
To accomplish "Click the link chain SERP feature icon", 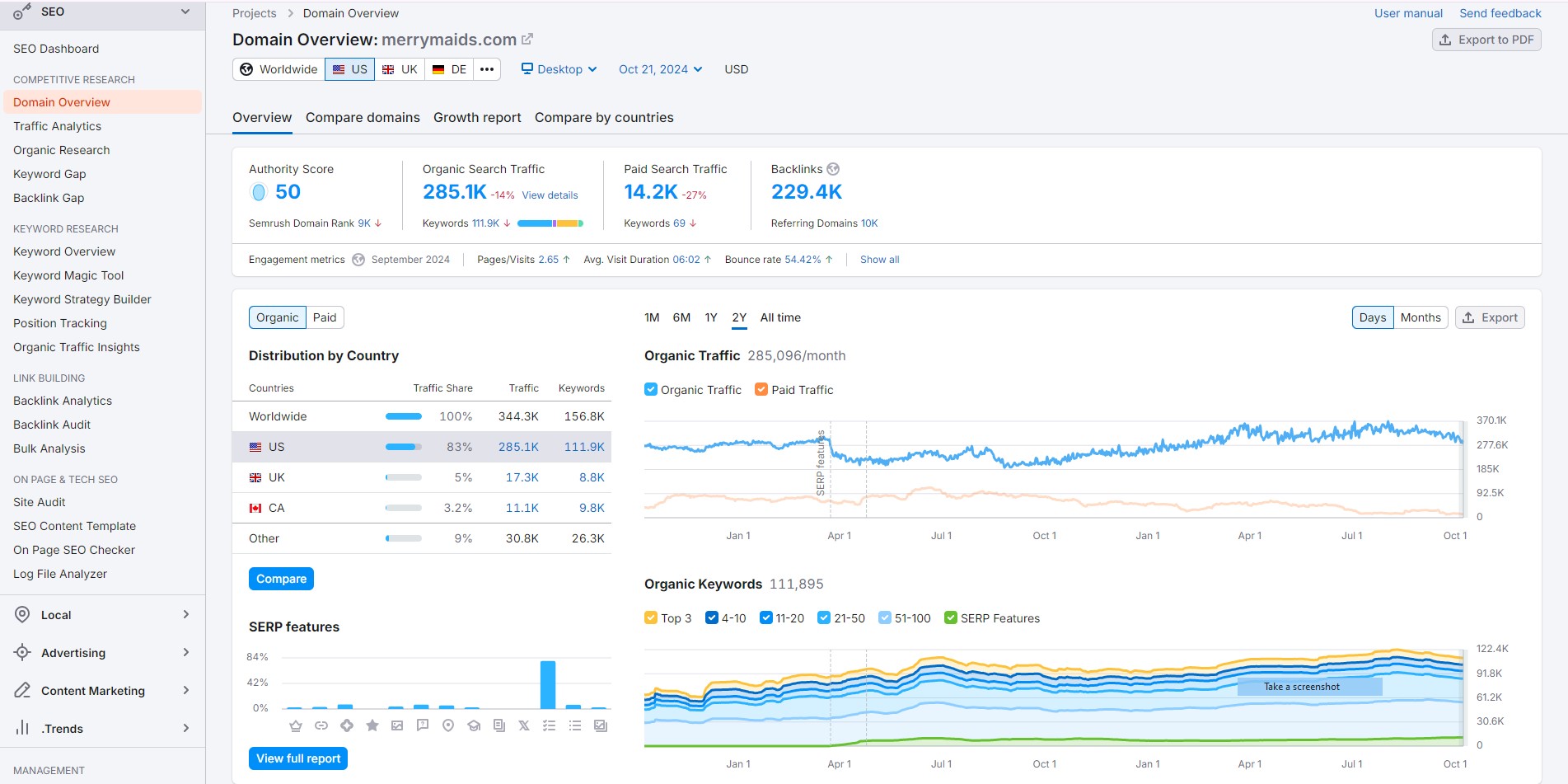I will tap(321, 725).
